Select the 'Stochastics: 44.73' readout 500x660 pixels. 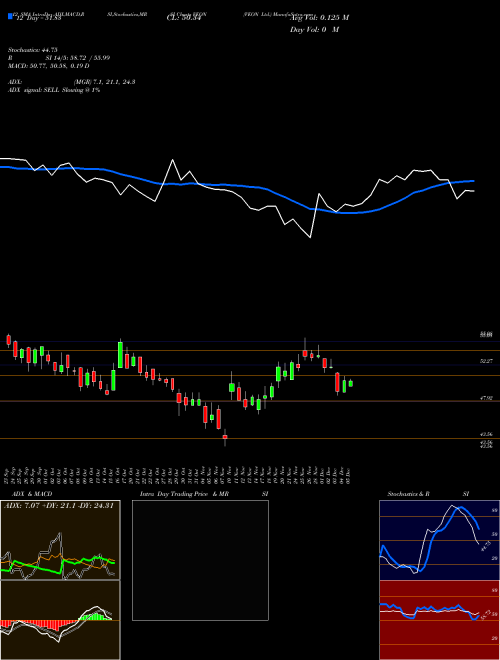click(x=32, y=50)
